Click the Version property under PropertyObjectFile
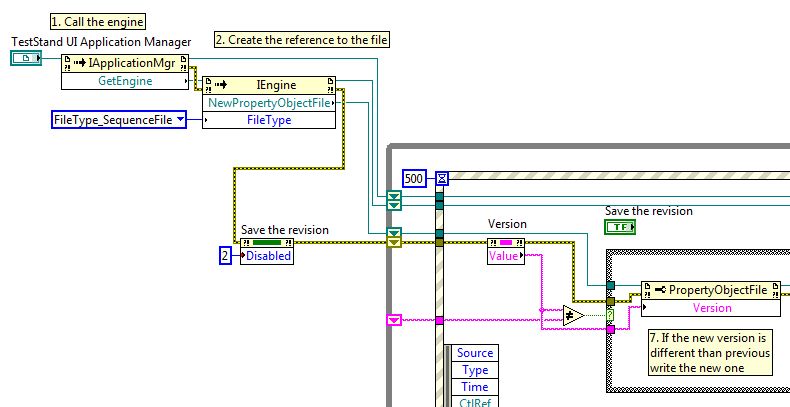The height and width of the screenshot is (407, 790). click(710, 308)
